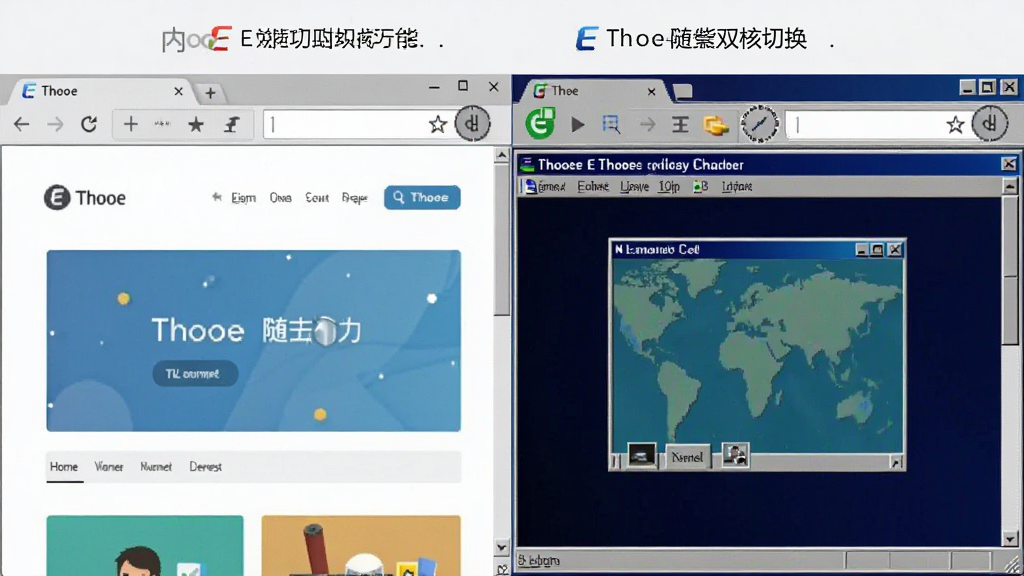The width and height of the screenshot is (1024, 576).
Task: Reload the page in the left browser
Action: tap(89, 123)
